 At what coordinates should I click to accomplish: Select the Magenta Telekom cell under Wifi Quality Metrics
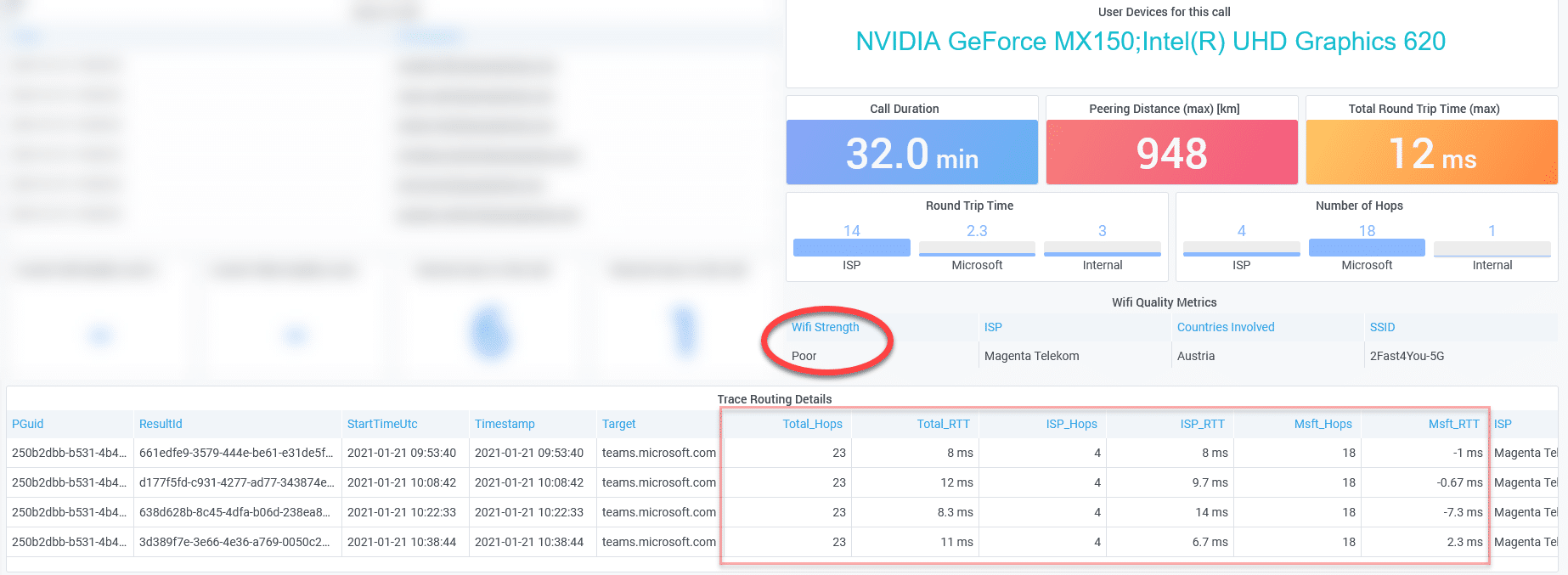1031,356
